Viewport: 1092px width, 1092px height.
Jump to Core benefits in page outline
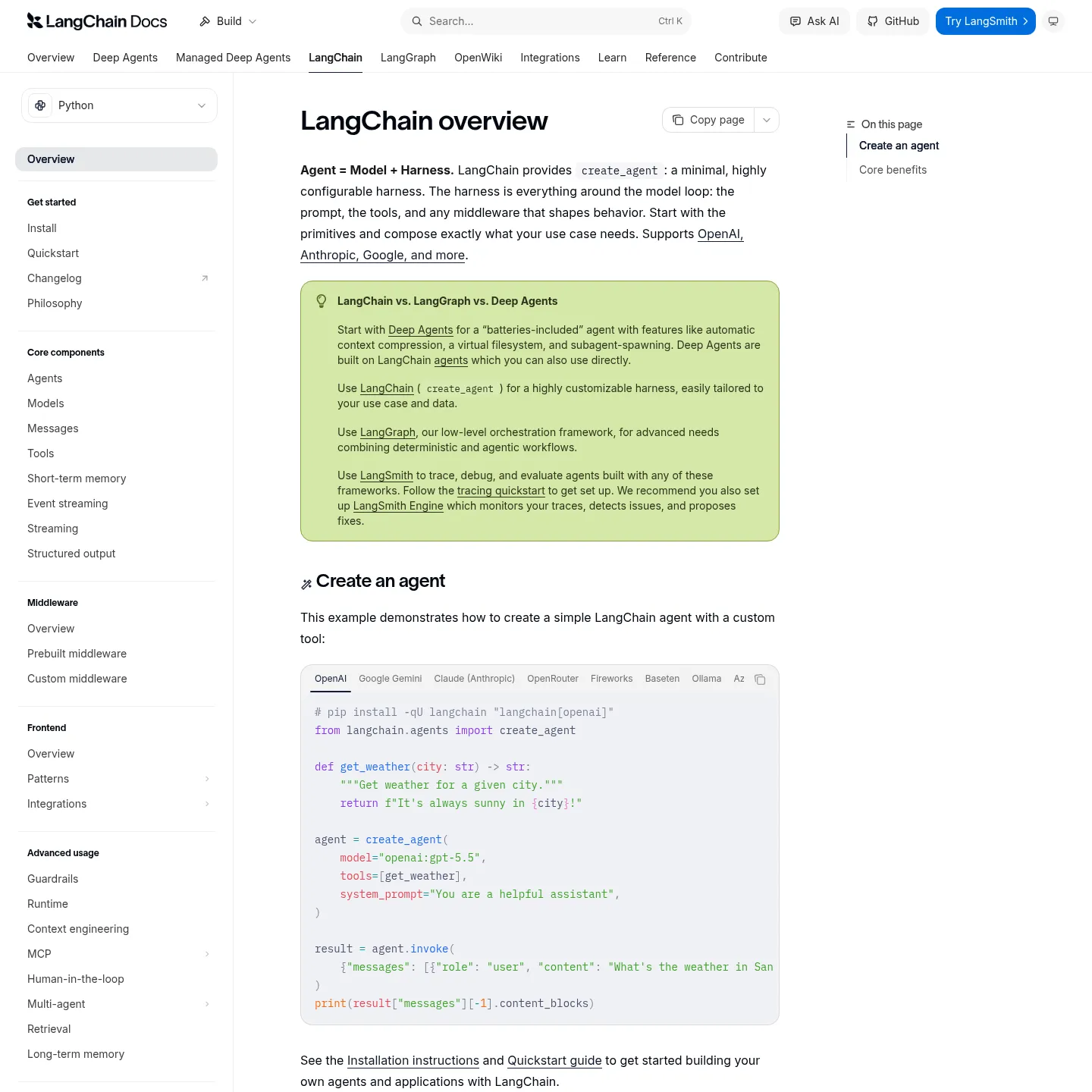pos(893,170)
